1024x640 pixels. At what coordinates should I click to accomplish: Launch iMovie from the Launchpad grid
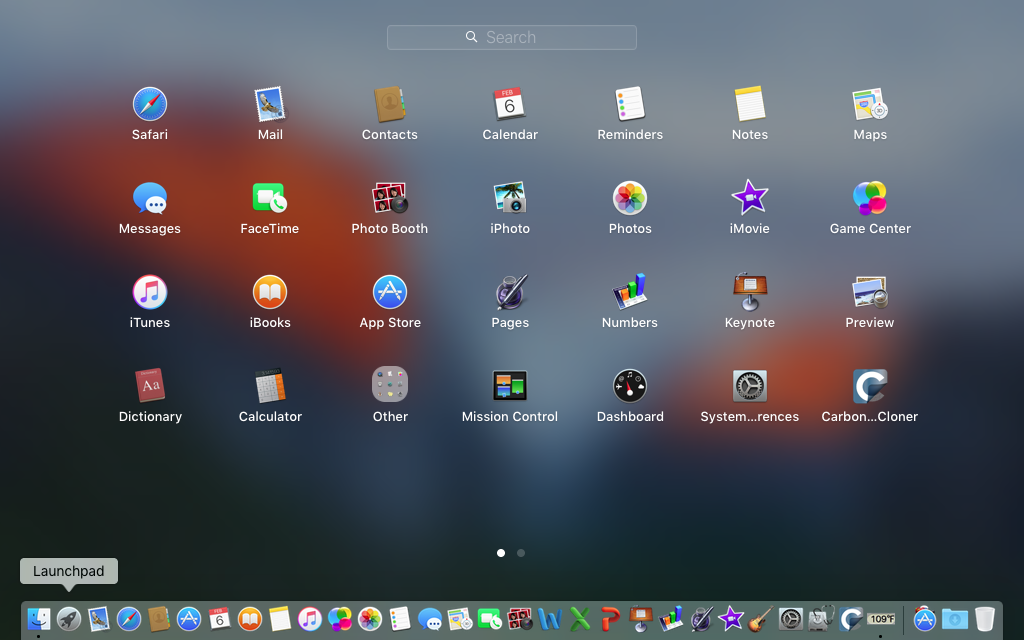[x=750, y=199]
